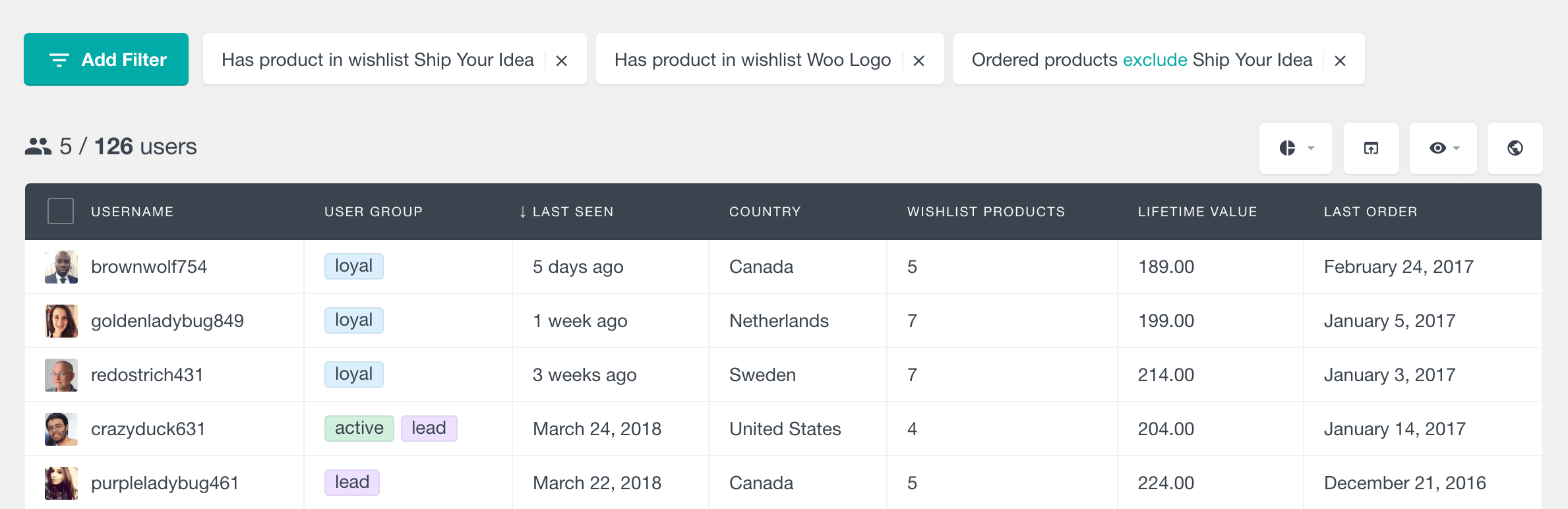1568x509 pixels.
Task: Click the active tag for crazyduck631
Action: click(359, 429)
